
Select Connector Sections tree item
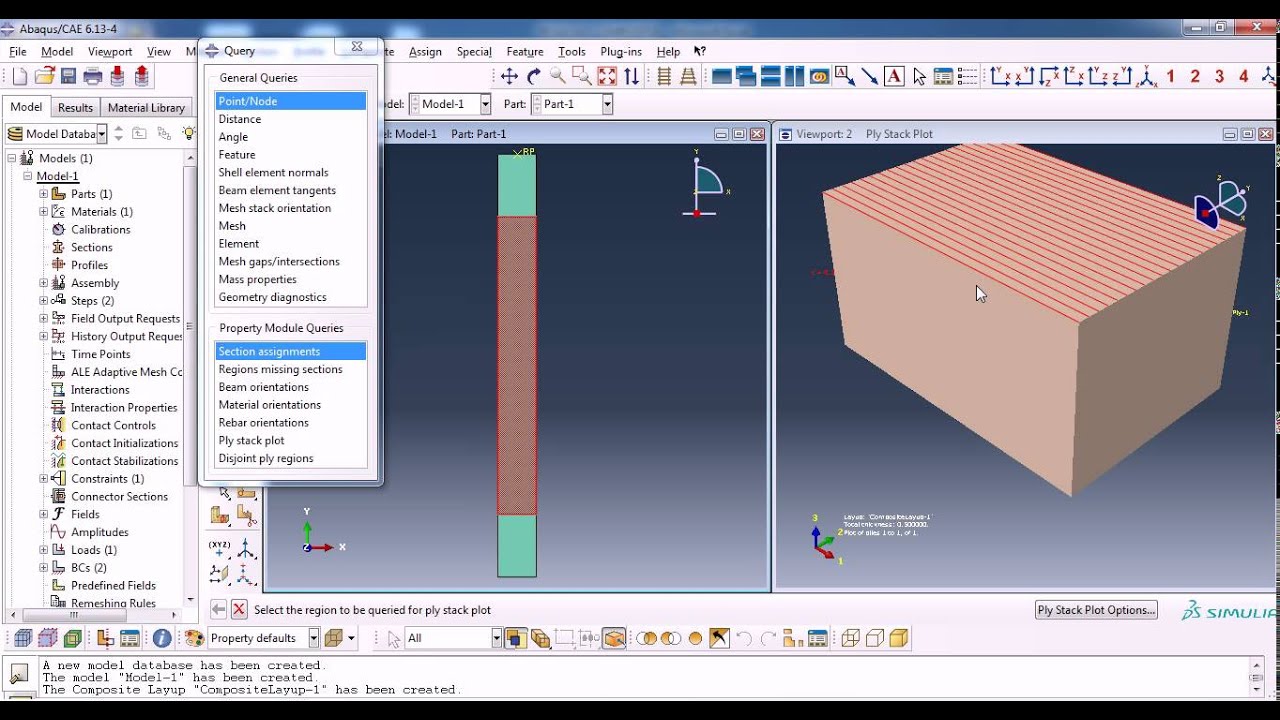tap(119, 497)
